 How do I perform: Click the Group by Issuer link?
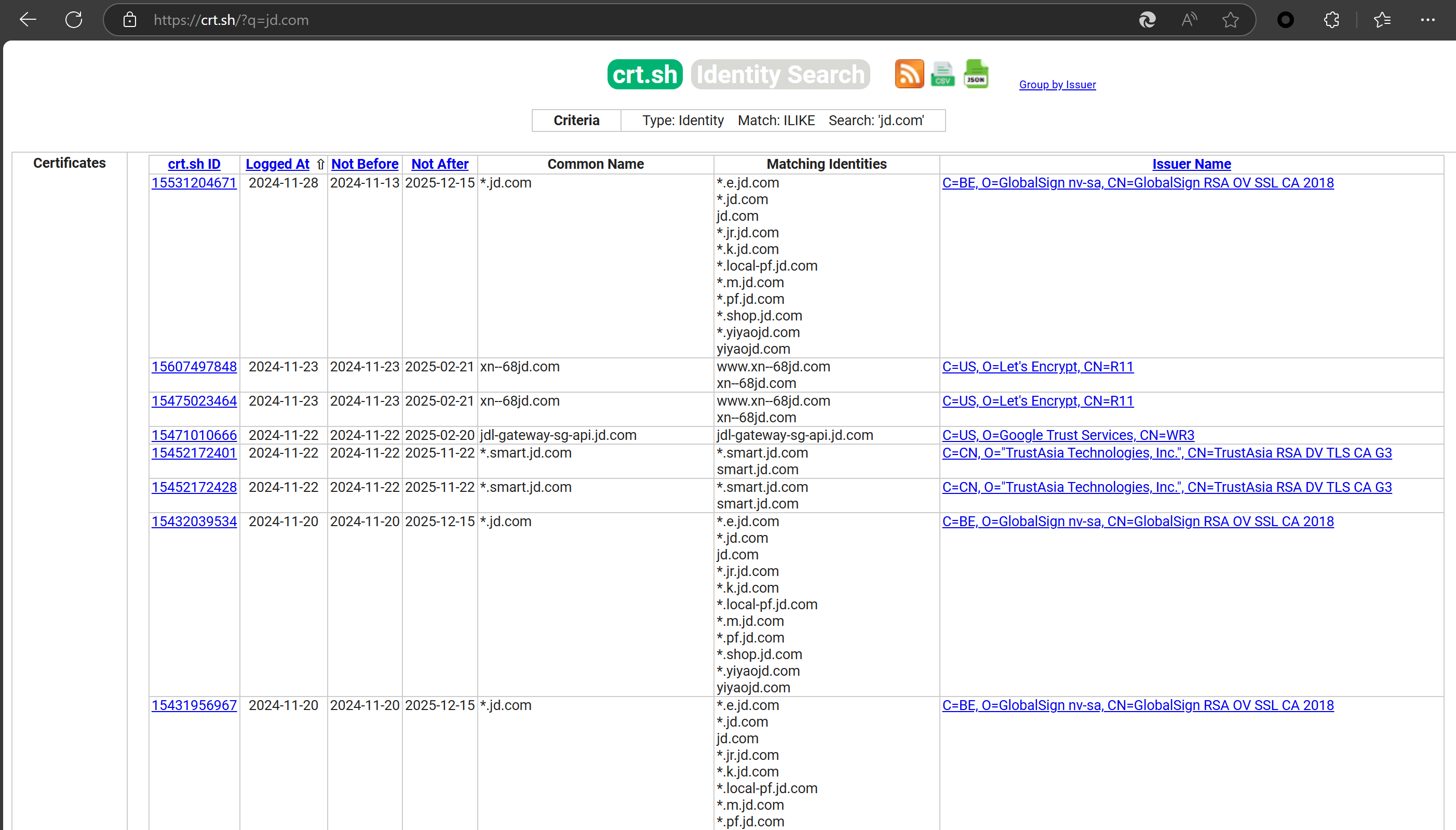point(1057,84)
